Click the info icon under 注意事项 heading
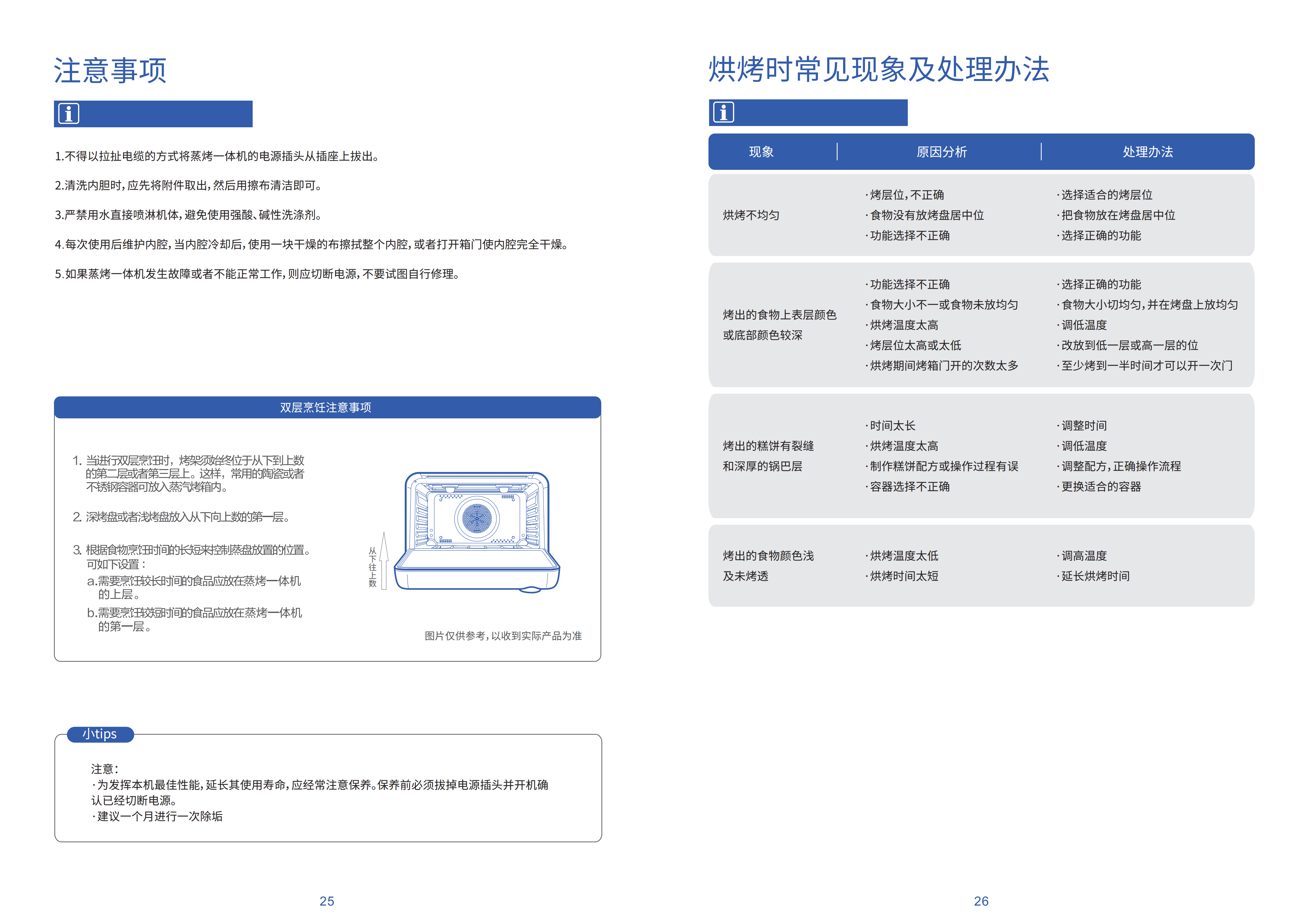Image resolution: width=1309 pixels, height=924 pixels. click(x=69, y=113)
